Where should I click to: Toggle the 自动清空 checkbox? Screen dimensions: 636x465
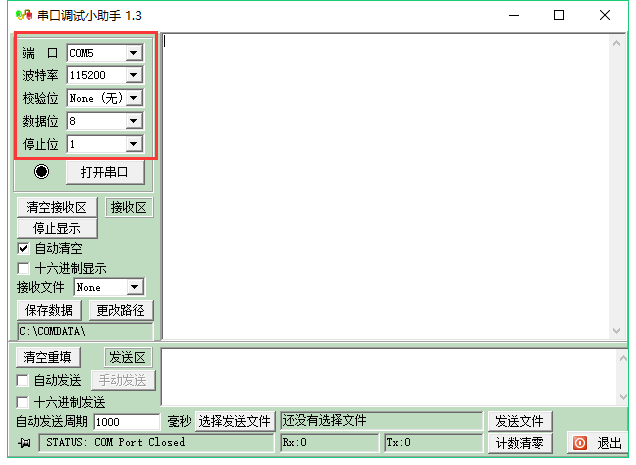(x=23, y=248)
